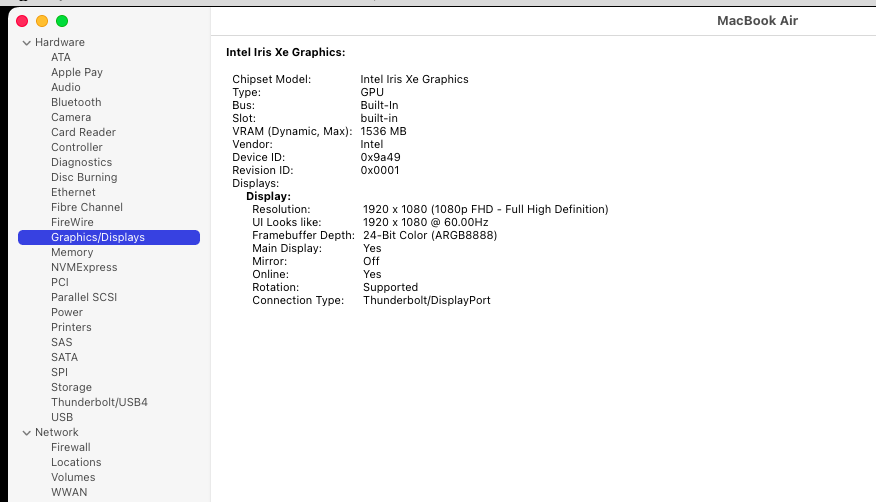
Task: Open Apple Pay hardware info
Action: pyautogui.click(x=77, y=72)
